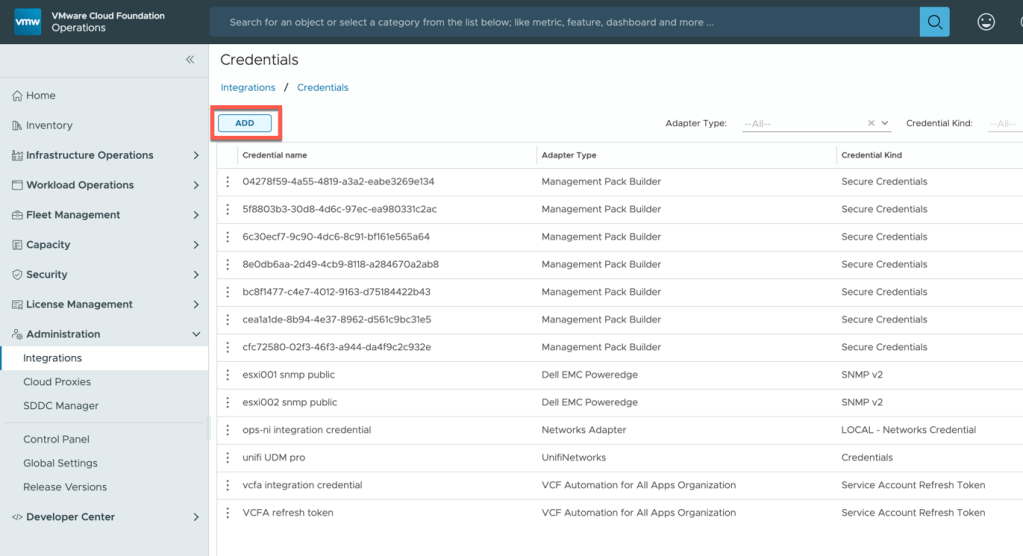Viewport: 1023px width, 556px height.
Task: Expand the Fleet Management section
Action: [x=196, y=215]
